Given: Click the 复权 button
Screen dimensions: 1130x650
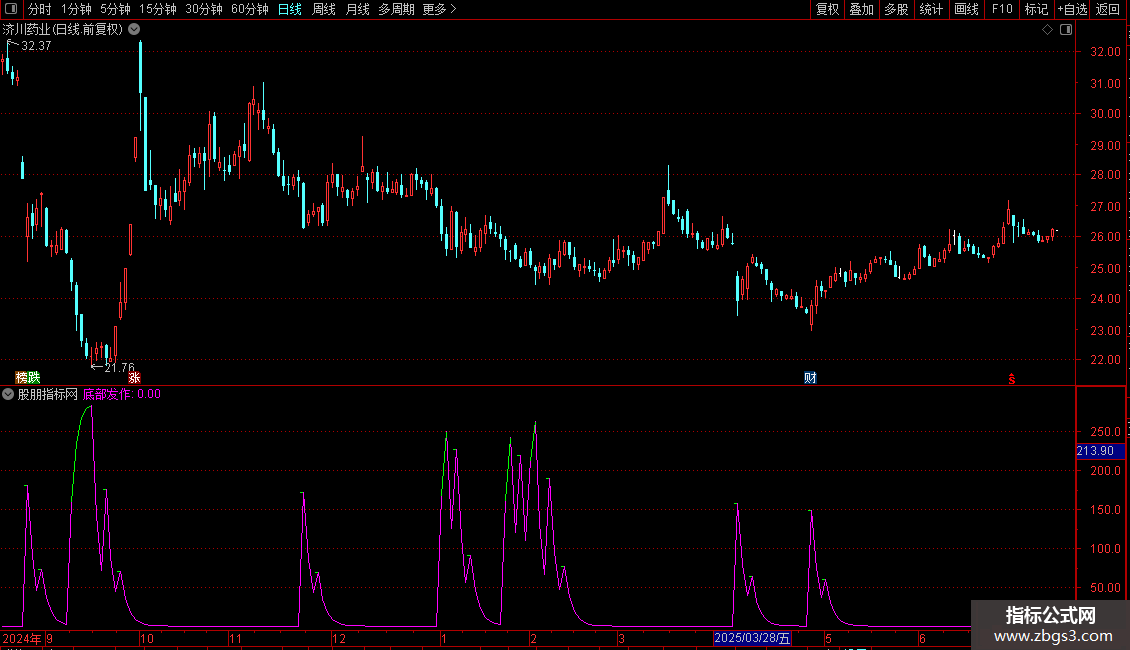Looking at the screenshot, I should 827,9.
